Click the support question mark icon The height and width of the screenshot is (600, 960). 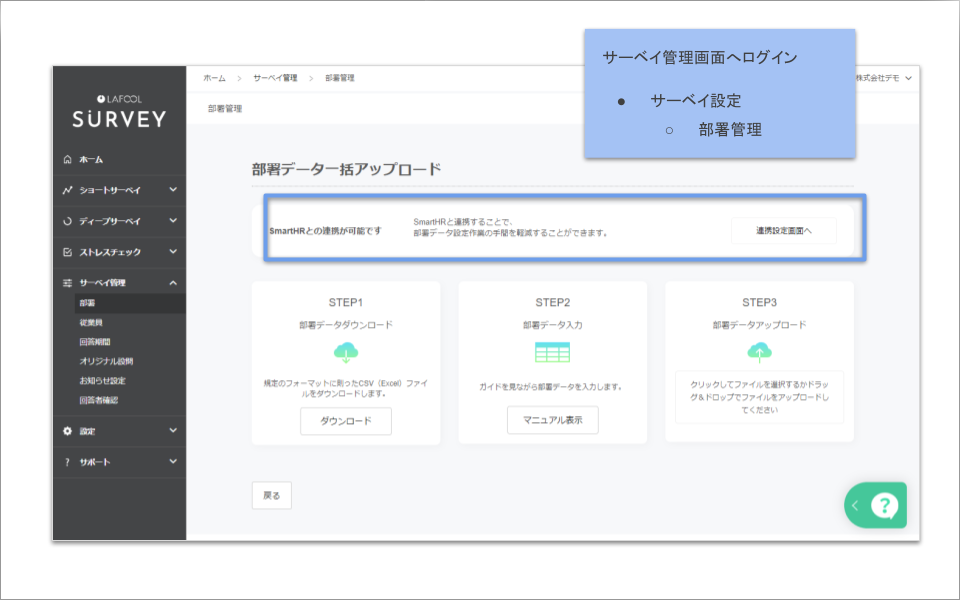[67, 462]
